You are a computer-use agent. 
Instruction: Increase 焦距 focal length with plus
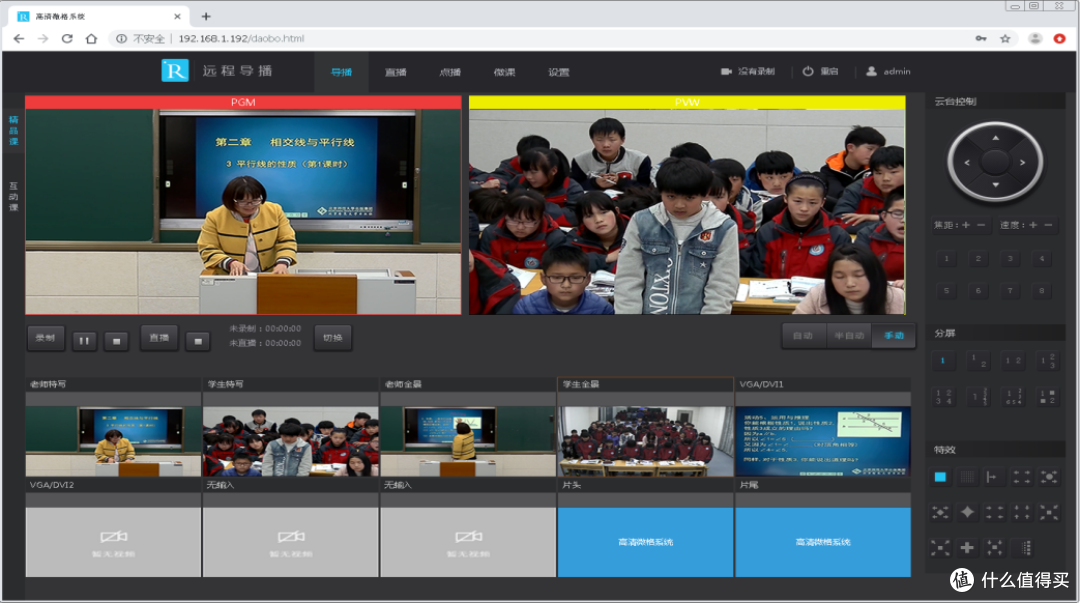tap(966, 225)
